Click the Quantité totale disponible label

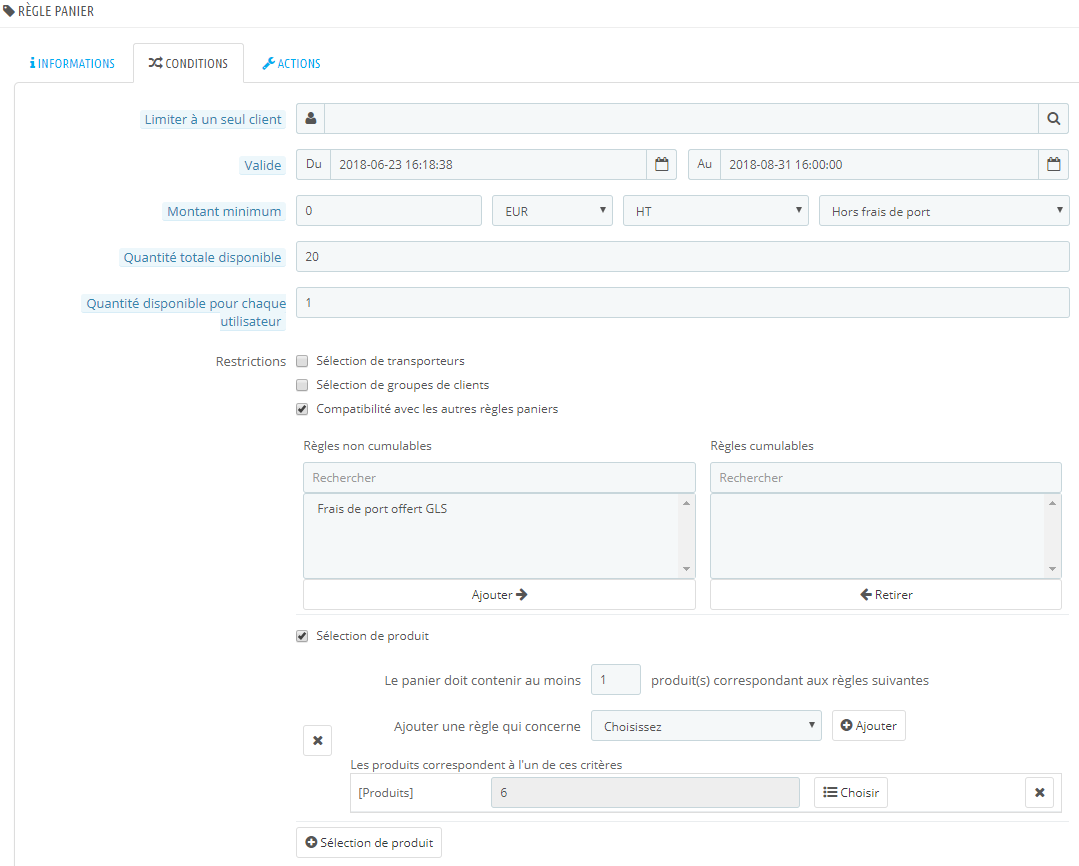pos(202,257)
